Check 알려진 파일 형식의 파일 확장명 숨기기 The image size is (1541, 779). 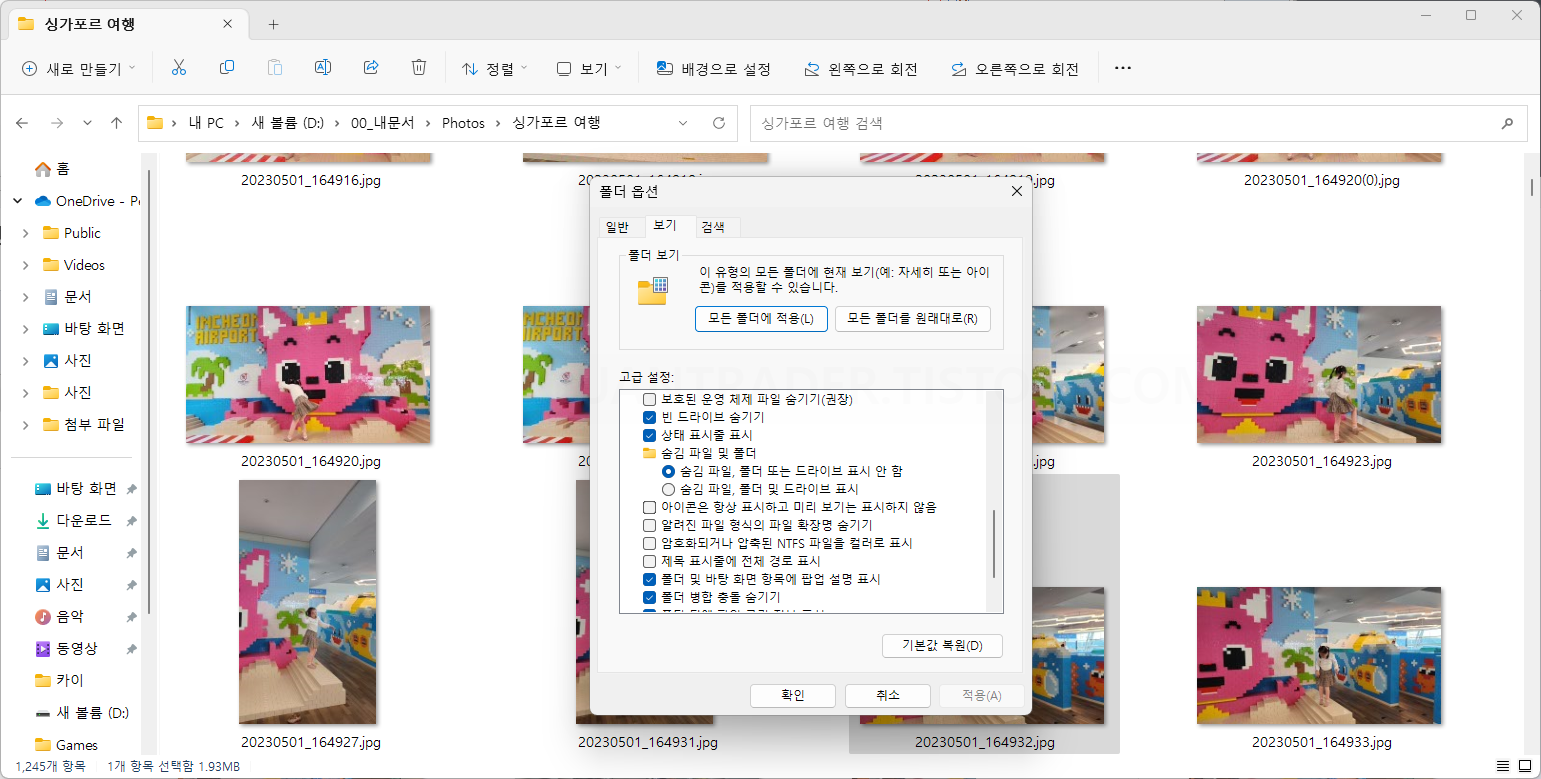coord(649,525)
